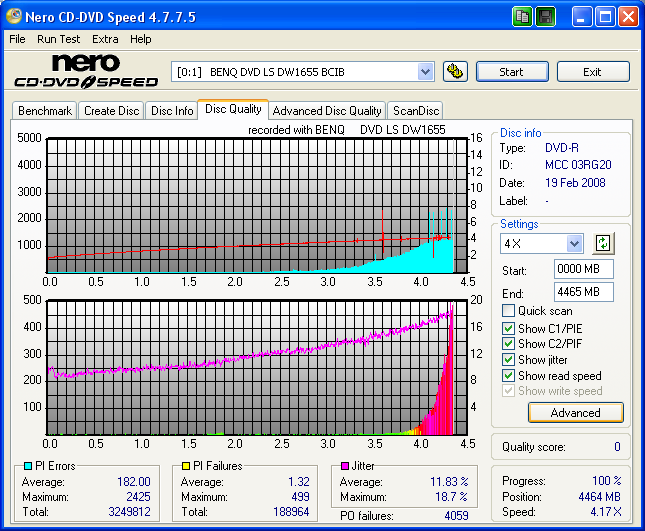
Task: Click the green refresh speed icon
Action: (603, 243)
